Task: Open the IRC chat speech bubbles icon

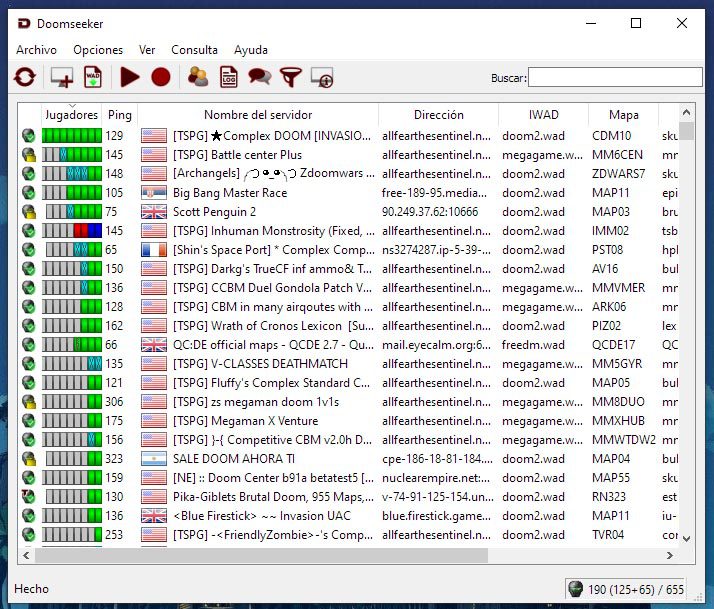Action: pos(260,77)
